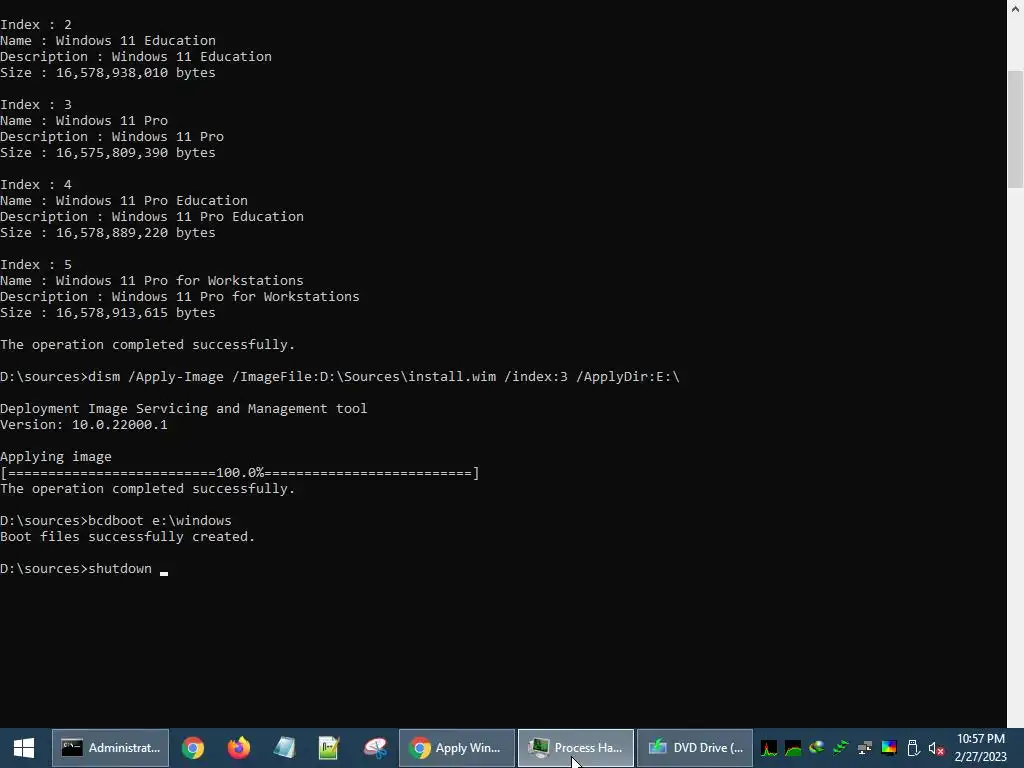
Task: Open the DVD Drive explorer window
Action: click(695, 748)
